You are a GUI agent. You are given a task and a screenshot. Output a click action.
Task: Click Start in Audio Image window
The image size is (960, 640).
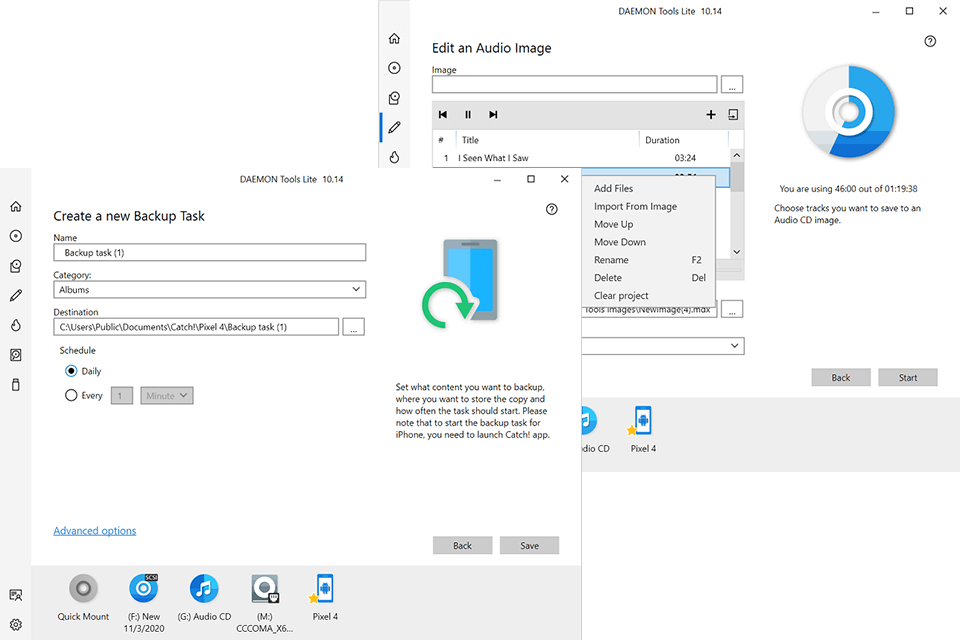pos(908,377)
